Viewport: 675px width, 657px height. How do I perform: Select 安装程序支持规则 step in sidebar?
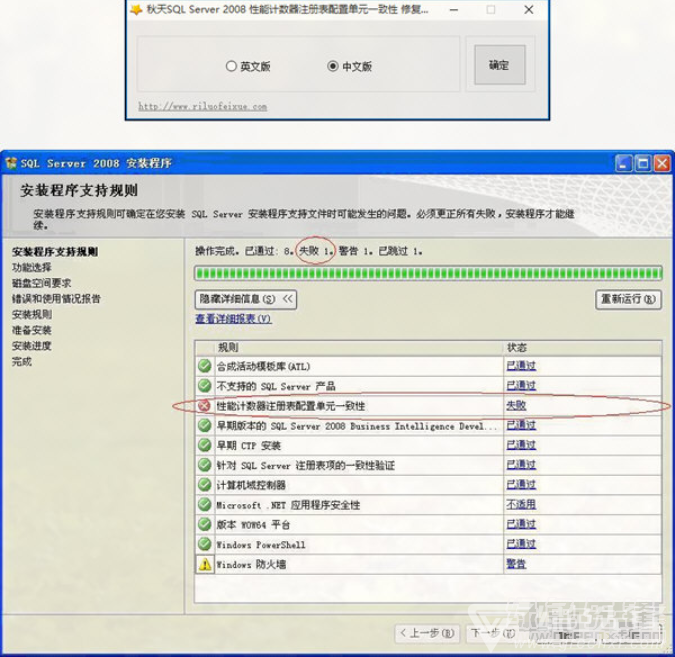pyautogui.click(x=55, y=252)
